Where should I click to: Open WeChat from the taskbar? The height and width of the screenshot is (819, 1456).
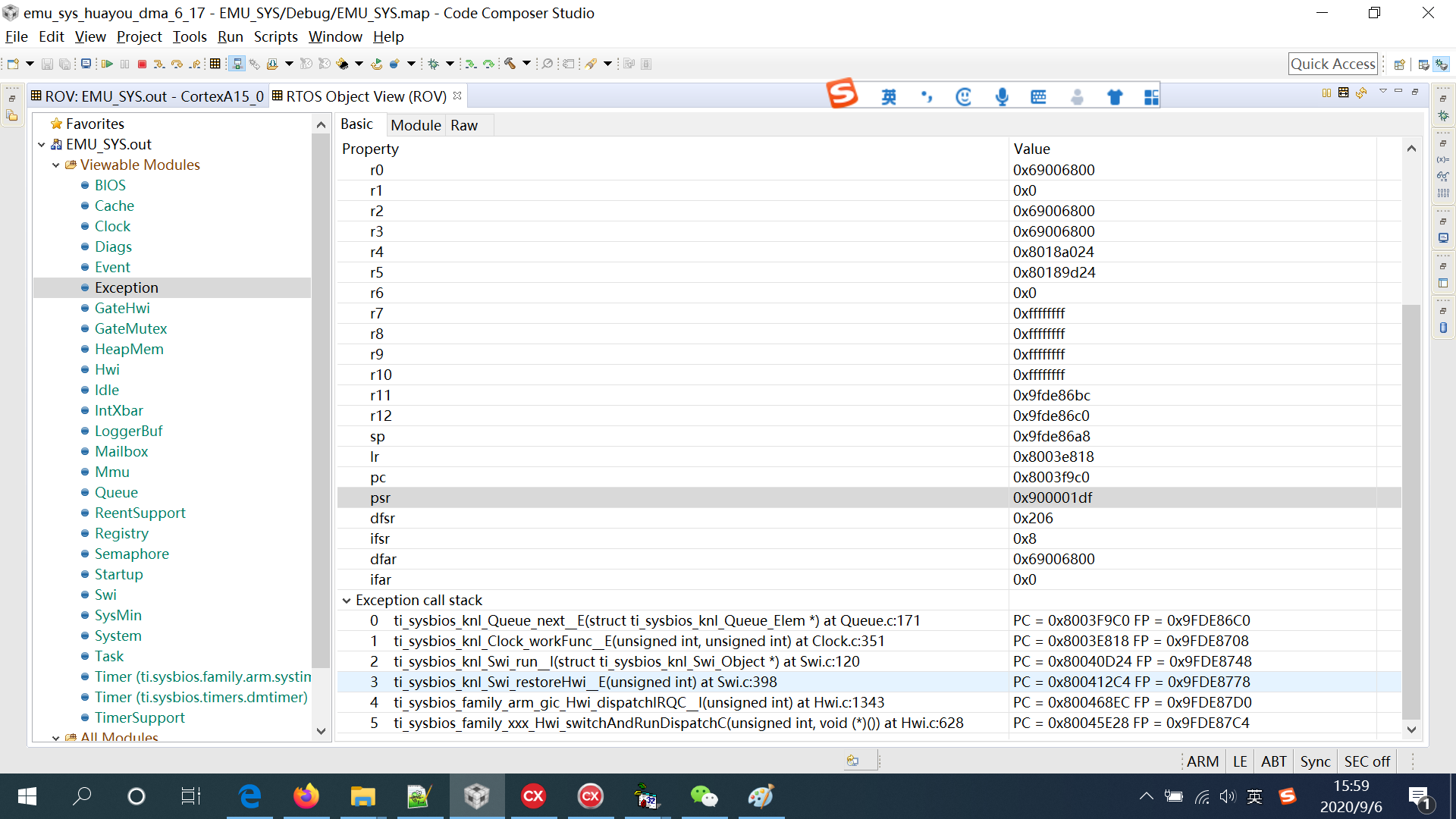pyautogui.click(x=704, y=796)
